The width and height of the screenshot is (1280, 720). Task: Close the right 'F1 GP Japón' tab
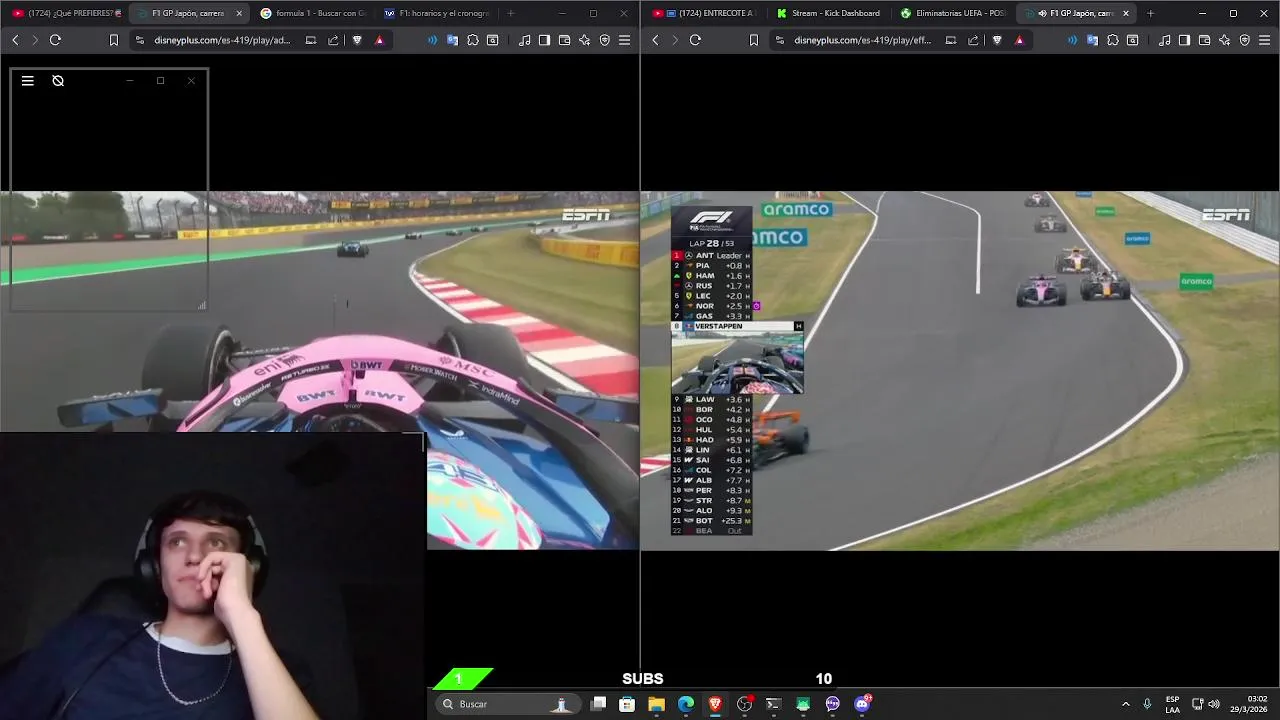pos(1126,13)
